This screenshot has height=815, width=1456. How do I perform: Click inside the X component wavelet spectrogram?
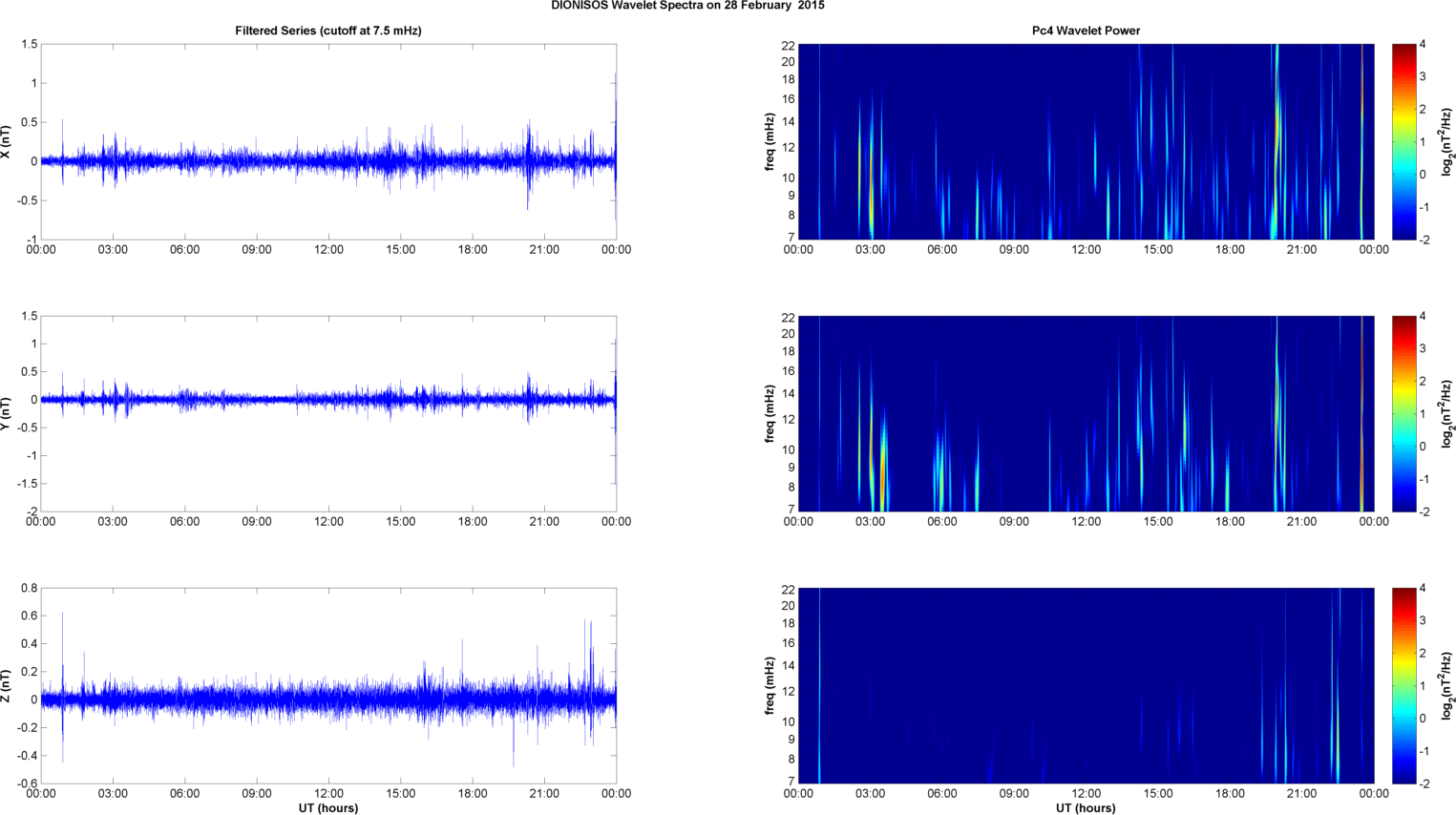(1086, 142)
